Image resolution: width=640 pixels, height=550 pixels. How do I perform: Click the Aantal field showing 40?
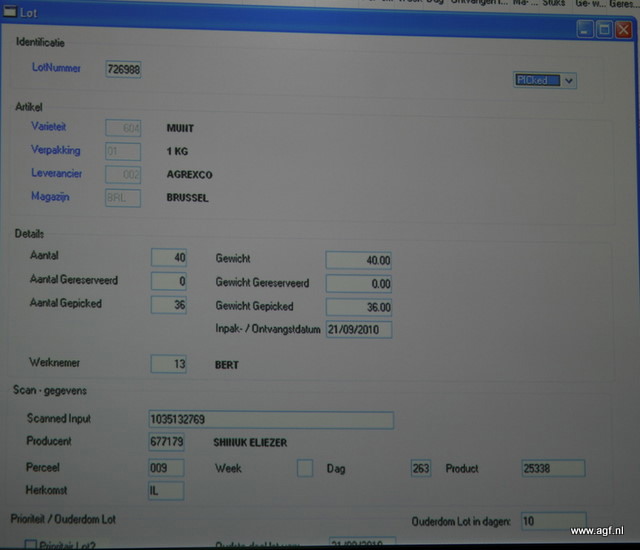click(169, 258)
